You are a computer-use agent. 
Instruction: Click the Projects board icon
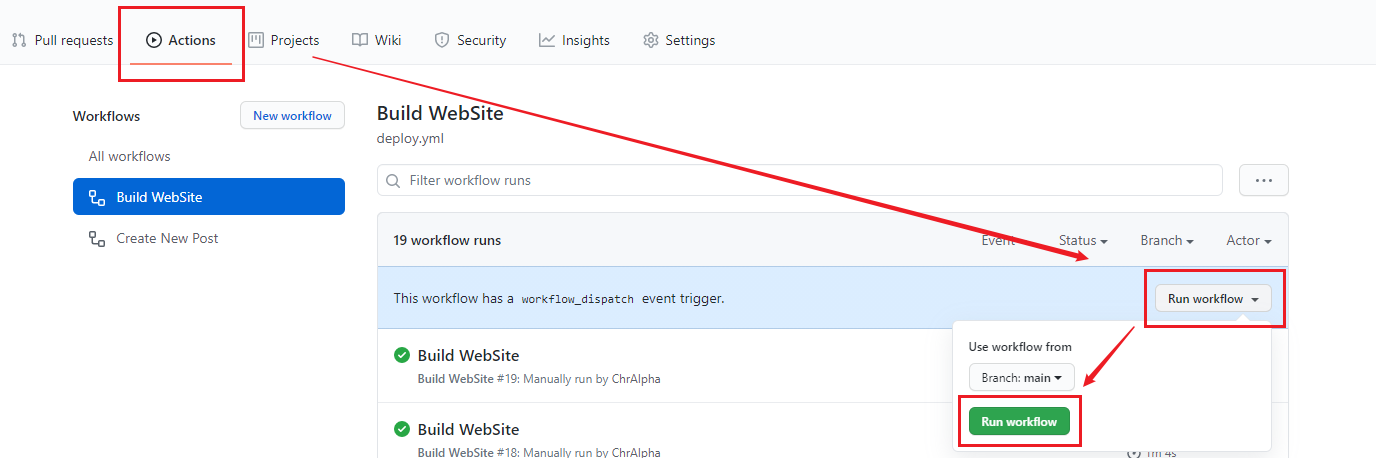[x=256, y=40]
